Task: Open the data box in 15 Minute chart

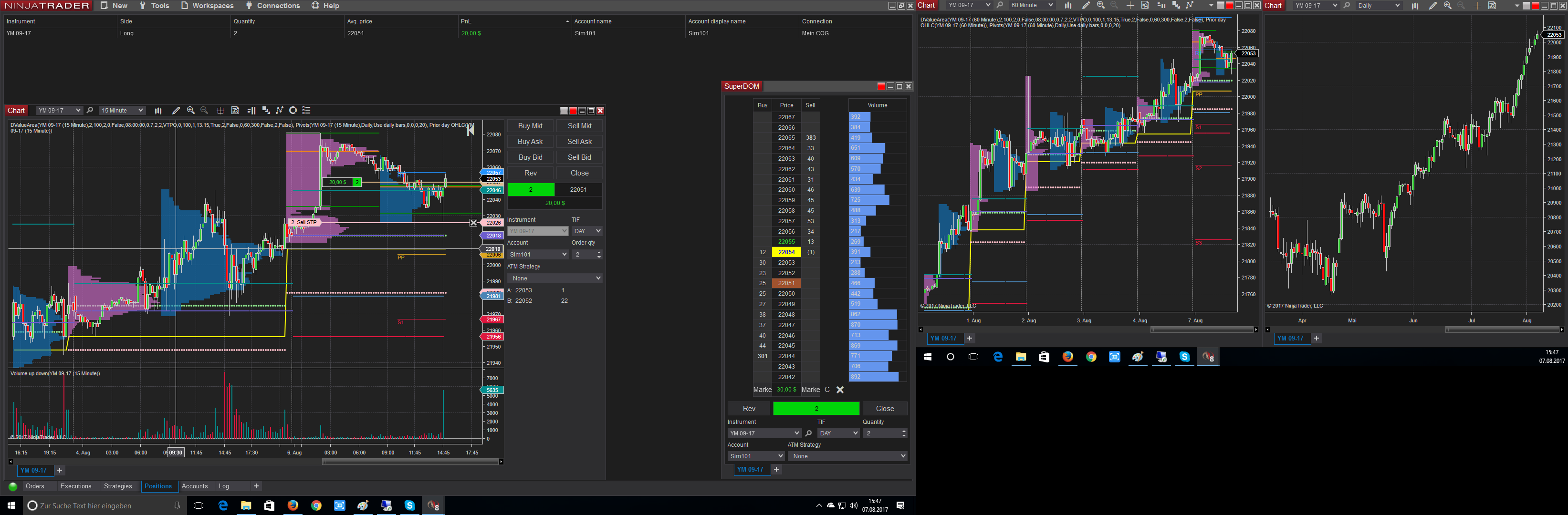Action: point(235,111)
